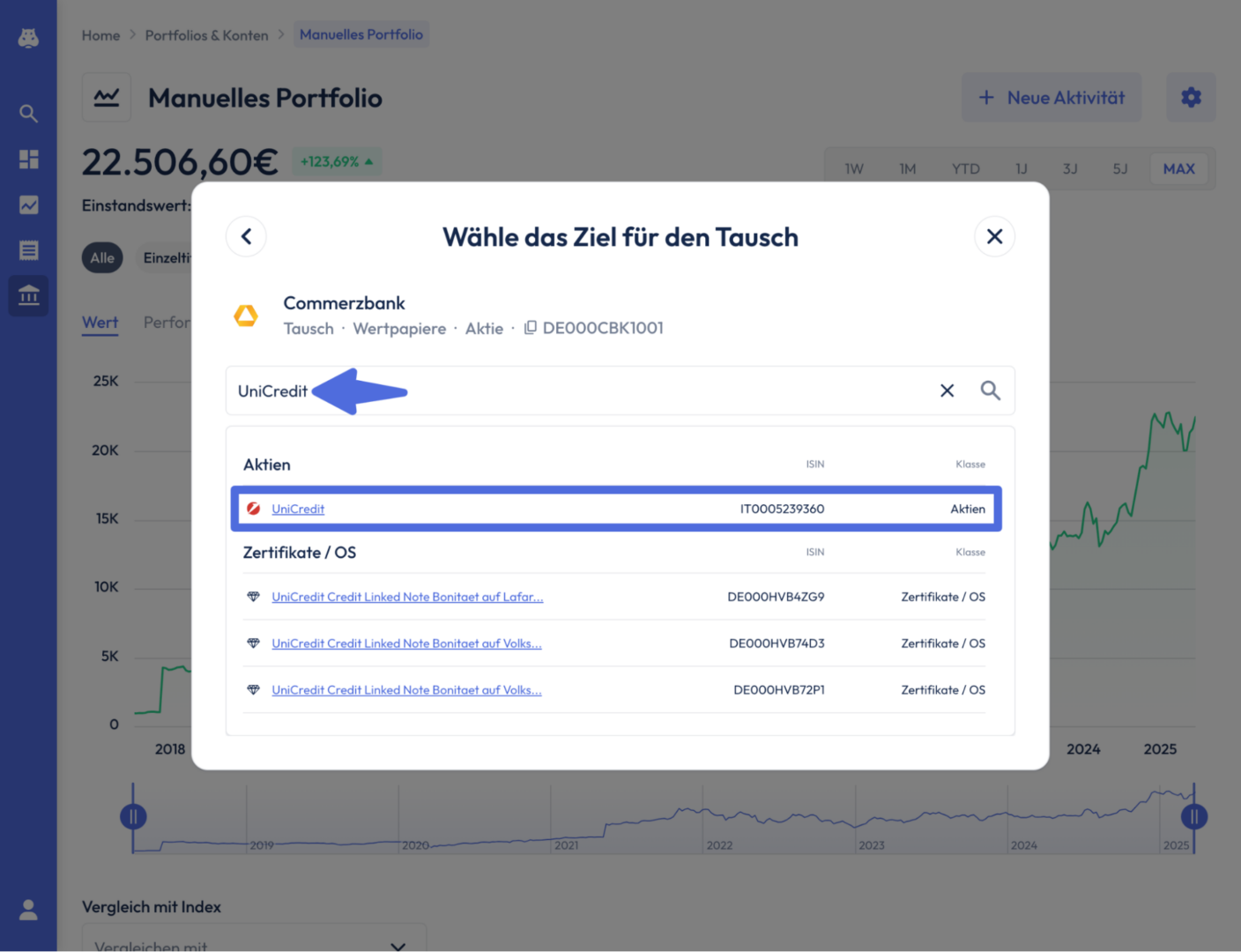The width and height of the screenshot is (1241, 952).
Task: Click diamond icon of DE000HVB72P1 row
Action: click(x=253, y=690)
